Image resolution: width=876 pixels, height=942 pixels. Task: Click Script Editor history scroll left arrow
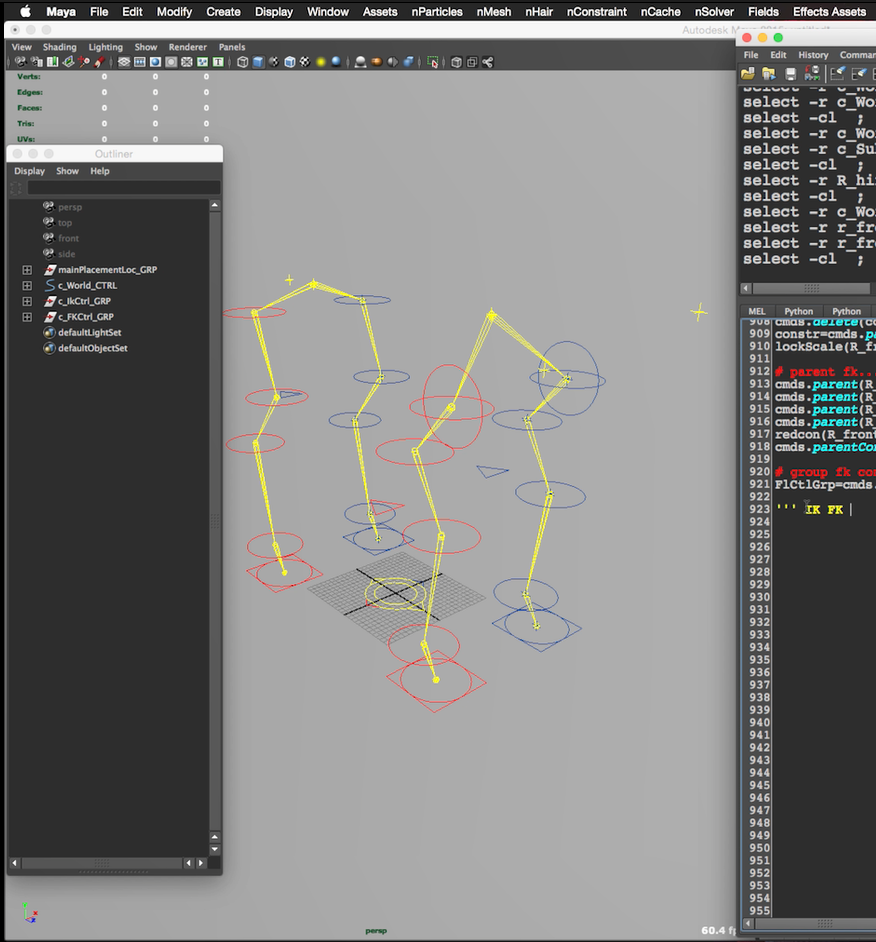coord(746,288)
